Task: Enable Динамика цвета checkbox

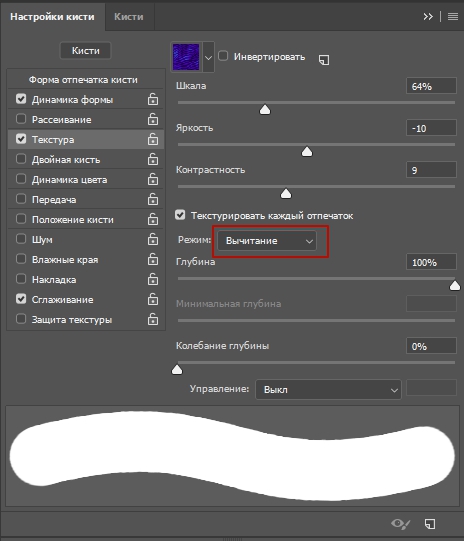Action: tap(21, 179)
